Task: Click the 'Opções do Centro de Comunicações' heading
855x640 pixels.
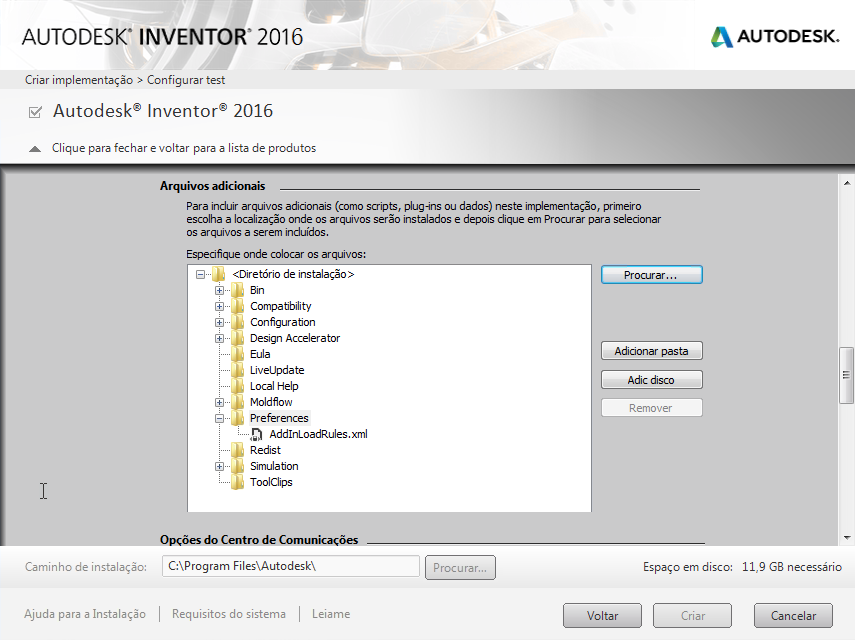Action: click(259, 540)
